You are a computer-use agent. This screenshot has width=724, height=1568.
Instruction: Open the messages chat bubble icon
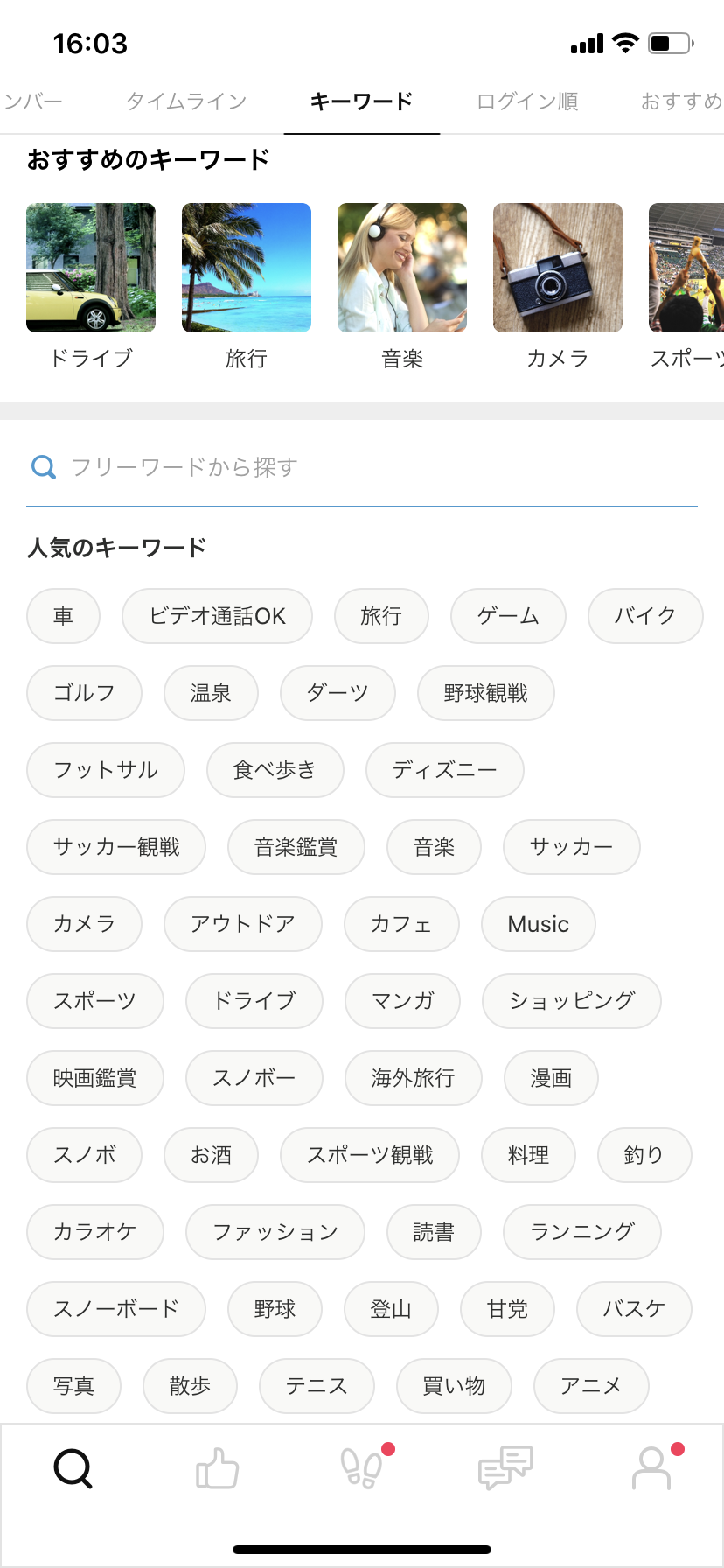tap(505, 1468)
